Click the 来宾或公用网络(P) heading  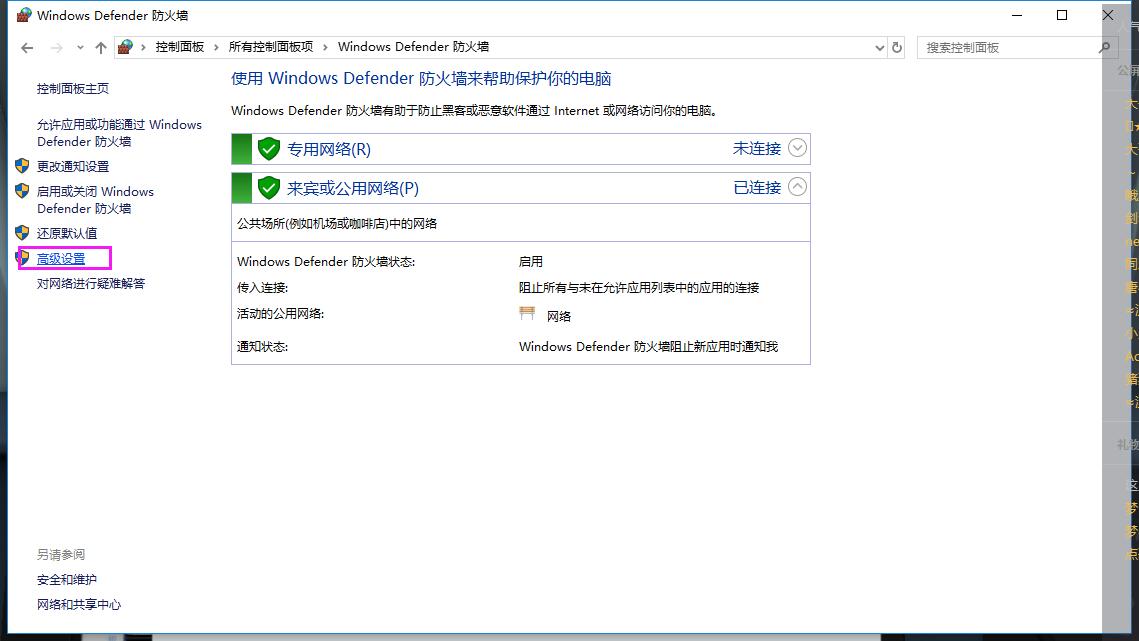click(353, 189)
